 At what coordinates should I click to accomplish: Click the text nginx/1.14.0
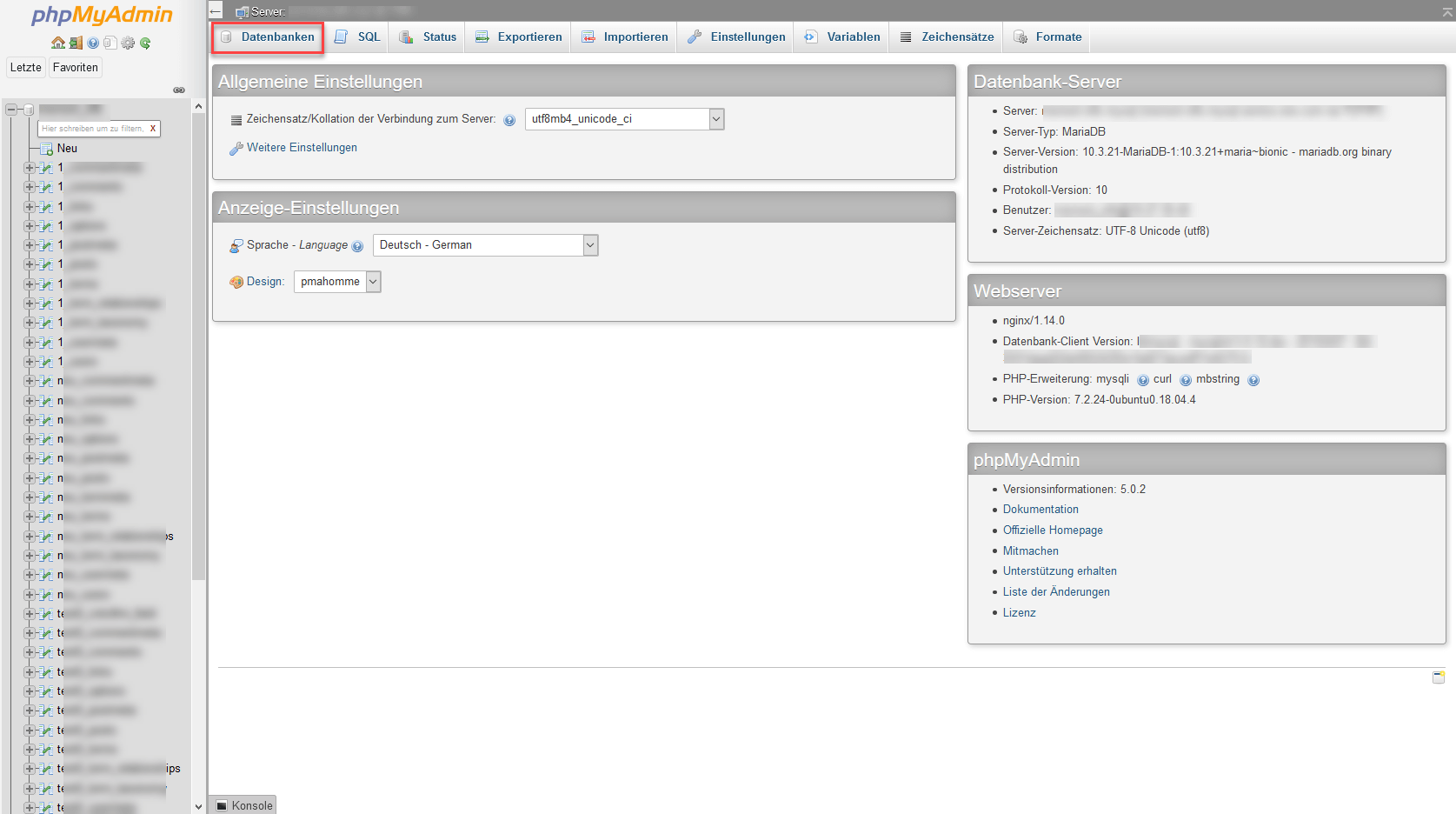tap(1034, 321)
